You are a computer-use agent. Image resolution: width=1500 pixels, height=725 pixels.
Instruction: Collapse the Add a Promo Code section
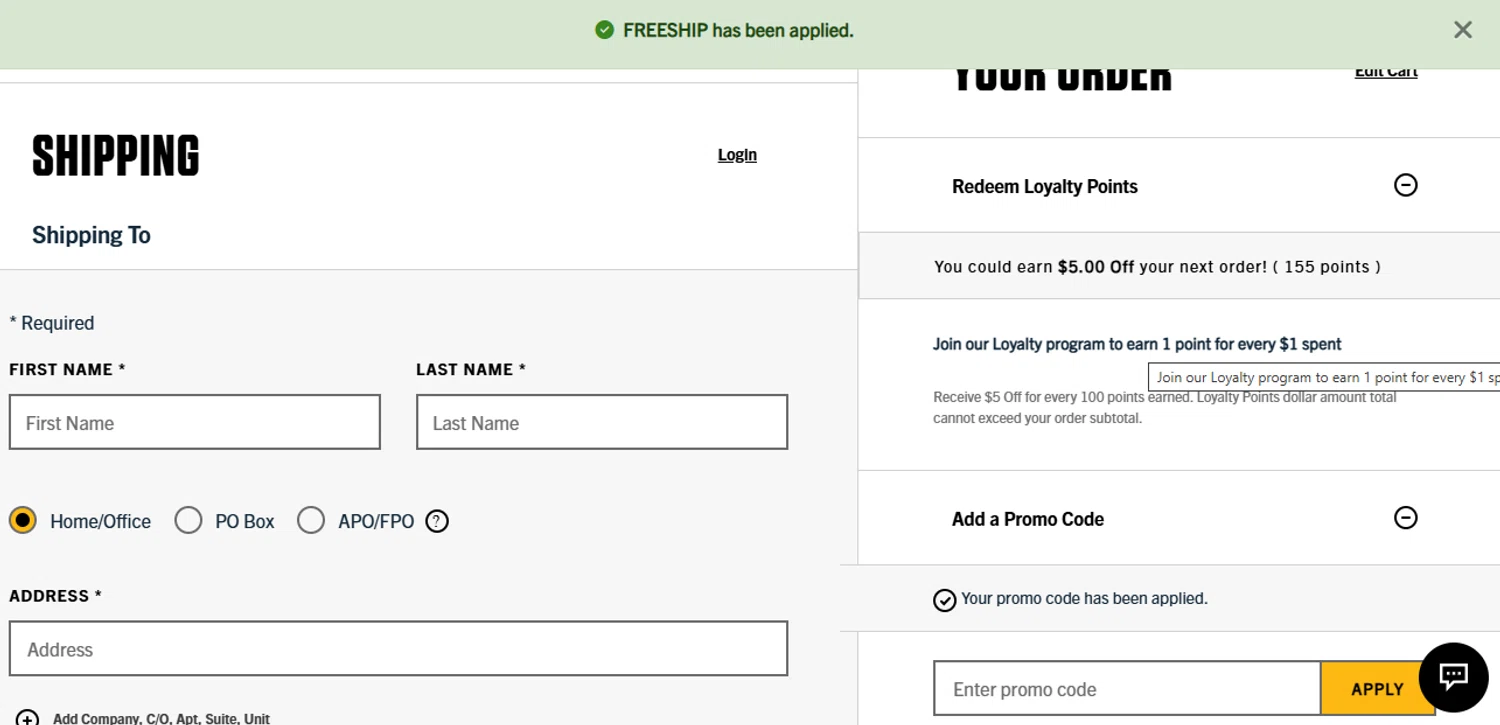click(x=1405, y=518)
